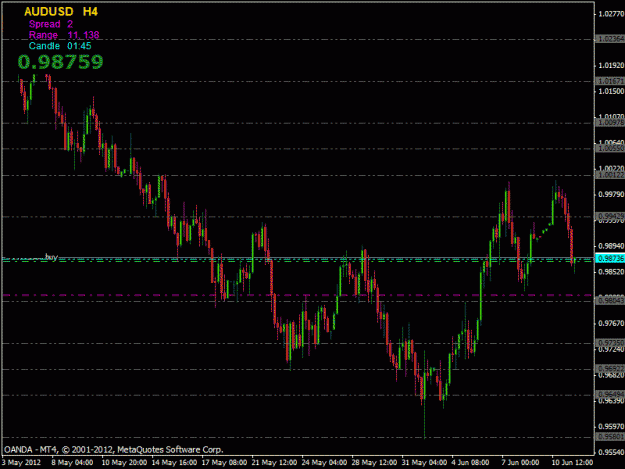Click the 0.95970 price scale label
Image resolution: width=625 pixels, height=469 pixels.
tap(611, 426)
